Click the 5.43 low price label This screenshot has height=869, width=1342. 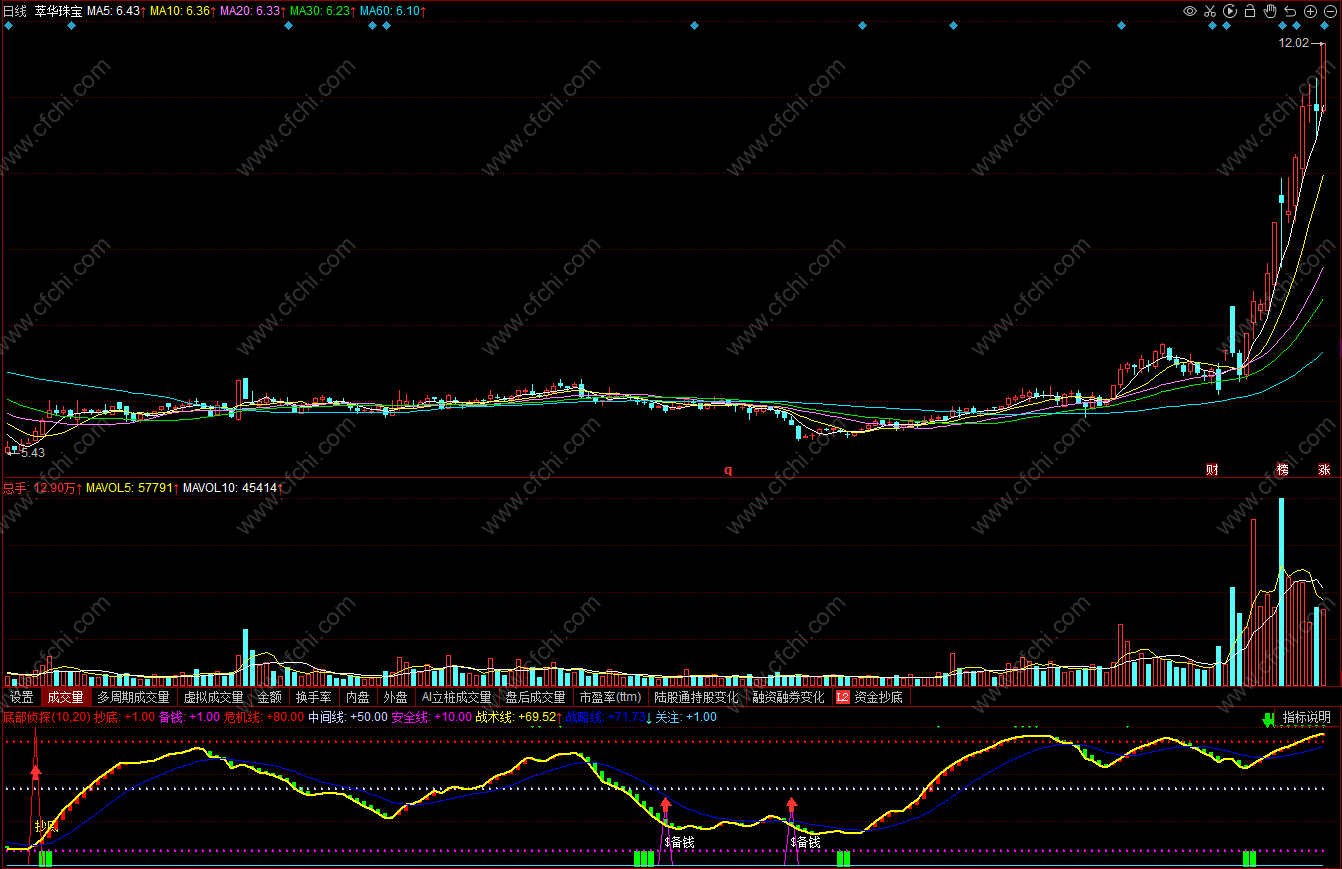[x=33, y=452]
